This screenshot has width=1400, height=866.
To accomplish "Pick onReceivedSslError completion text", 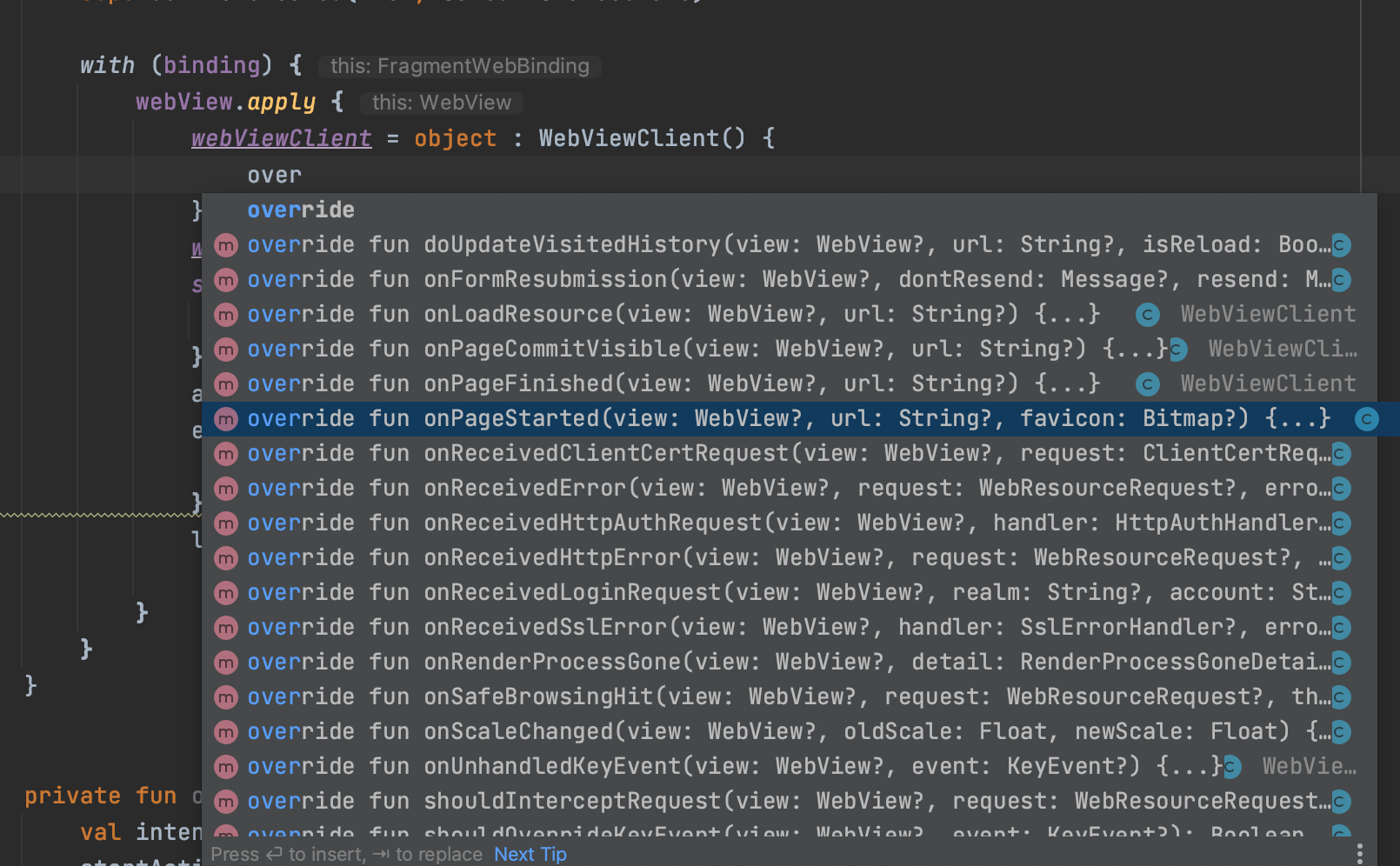I will pos(789,627).
